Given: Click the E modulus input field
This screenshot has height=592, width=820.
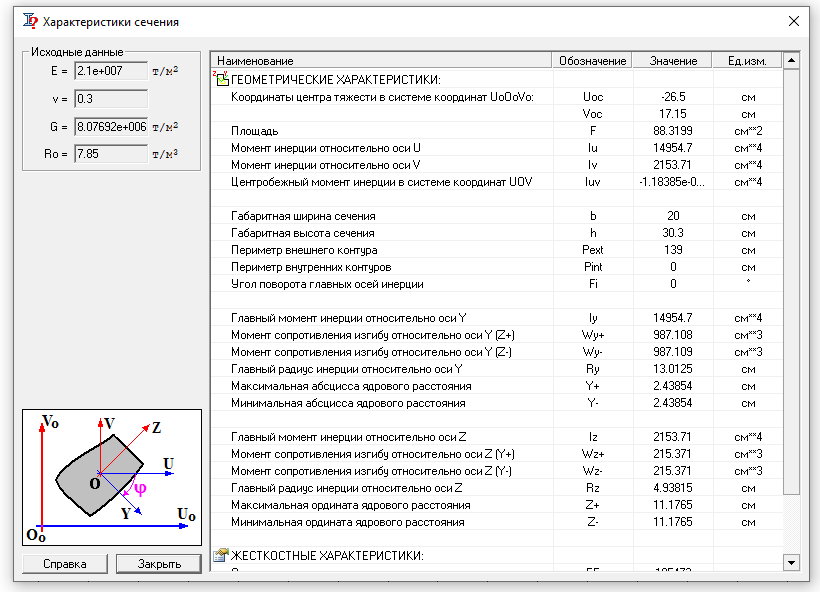Looking at the screenshot, I should pos(111,71).
